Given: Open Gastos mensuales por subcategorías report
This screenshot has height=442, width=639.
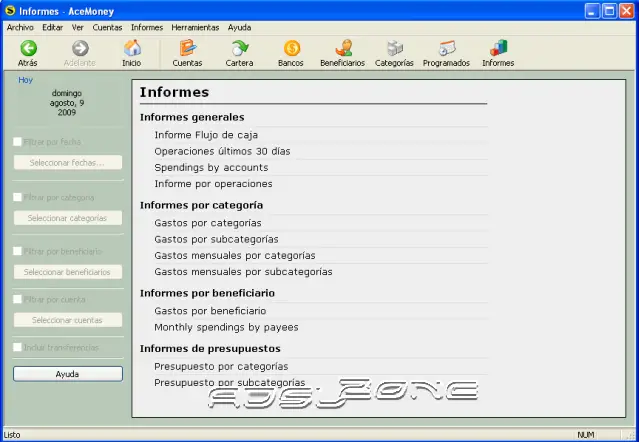Looking at the screenshot, I should 243,272.
